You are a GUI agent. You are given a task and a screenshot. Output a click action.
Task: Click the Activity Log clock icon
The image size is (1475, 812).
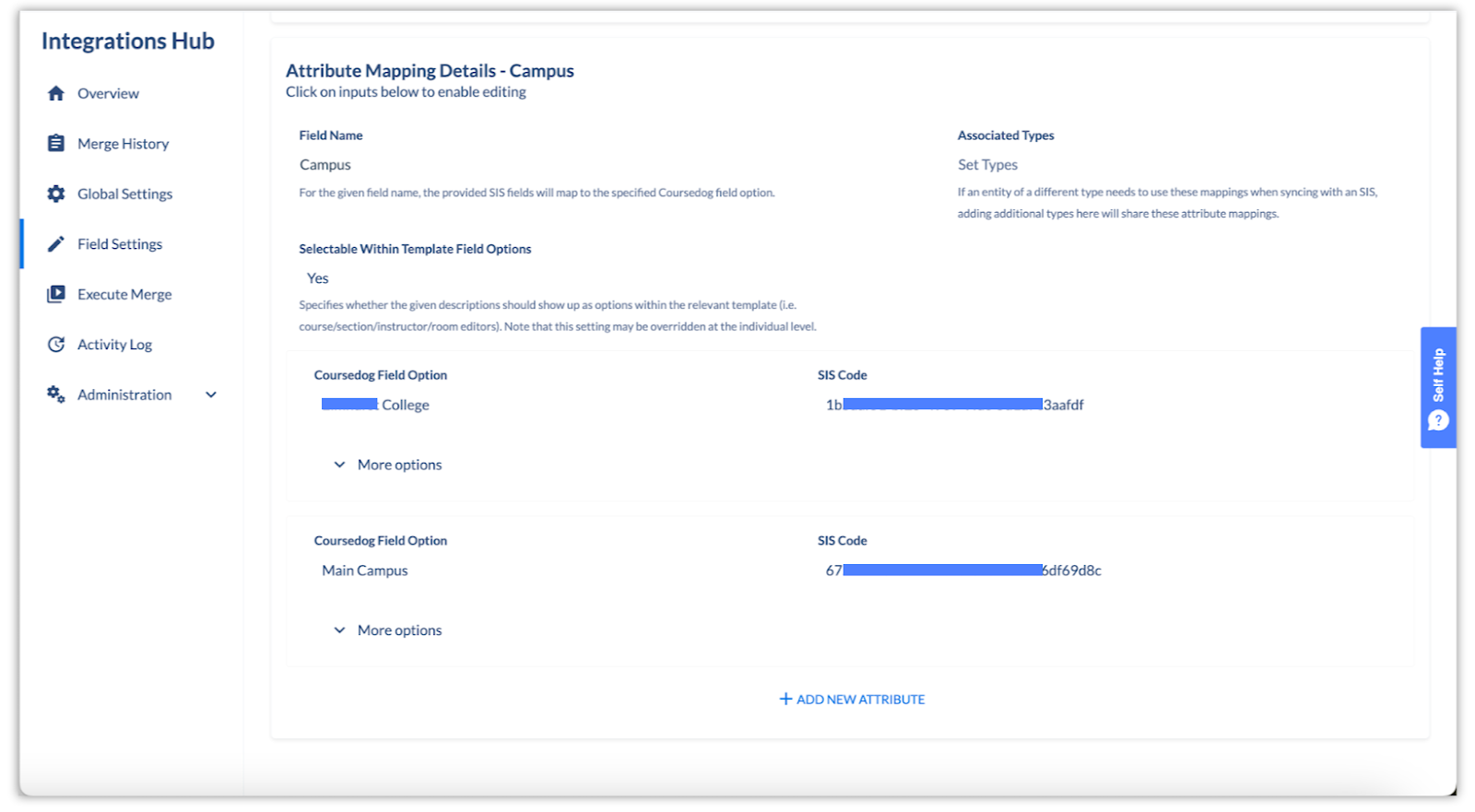tap(56, 344)
